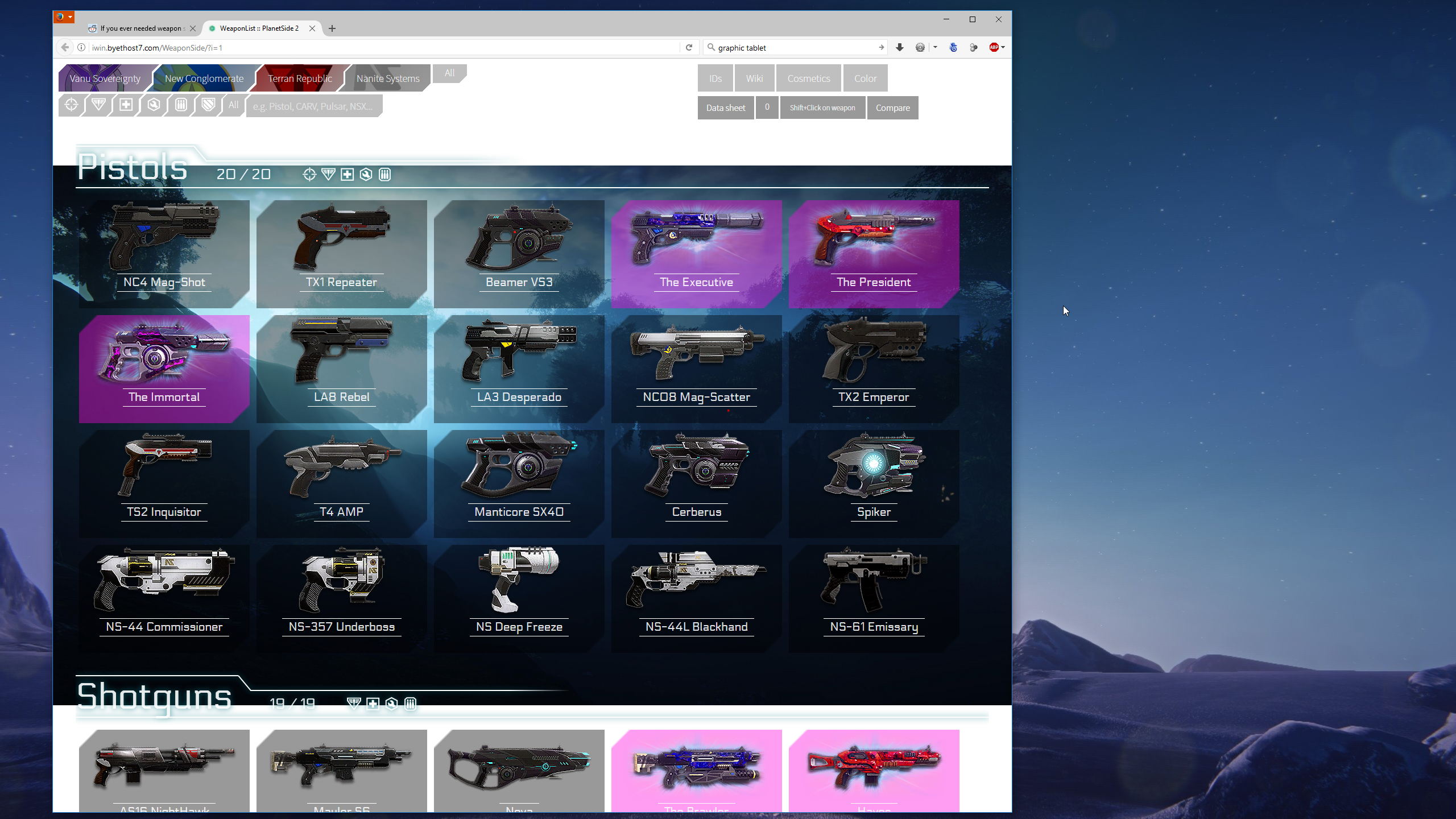Click the Compare button
Screen dimensions: 1456x819
892,108
